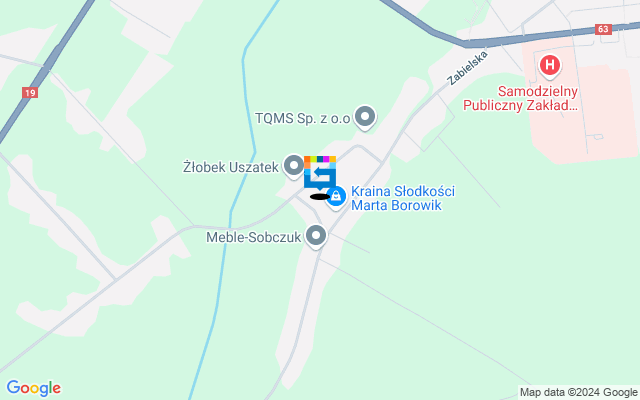
Task: Click the route 19 road shield
Action: (x=30, y=93)
